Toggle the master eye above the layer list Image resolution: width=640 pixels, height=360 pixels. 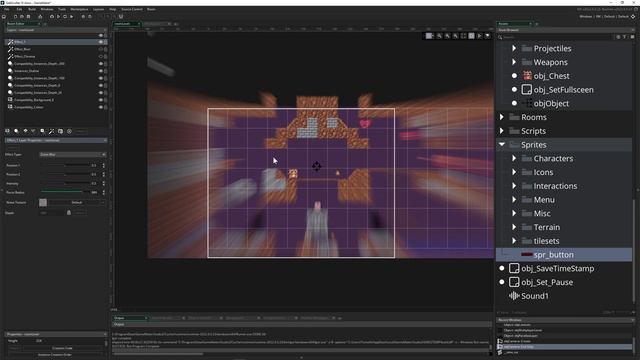[100, 36]
